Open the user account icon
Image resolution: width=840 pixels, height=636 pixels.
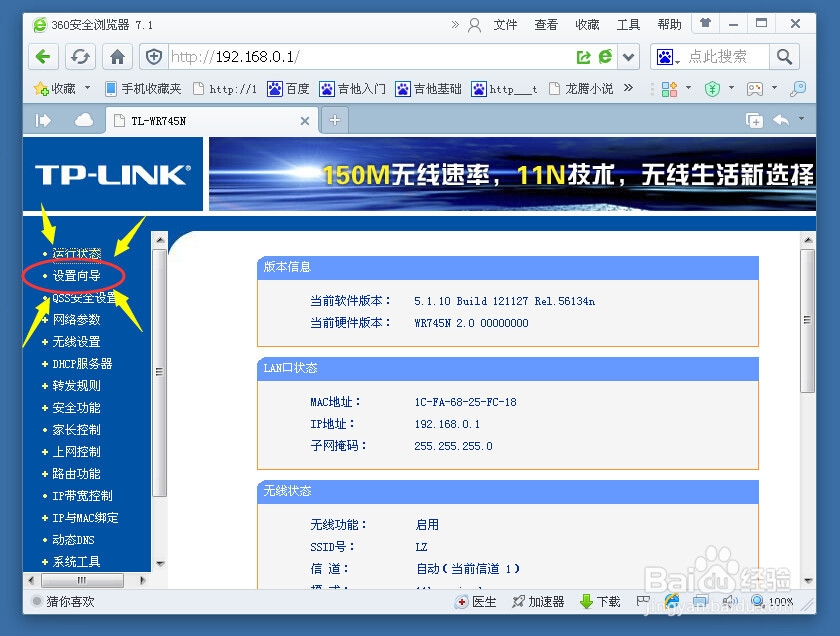click(474, 25)
